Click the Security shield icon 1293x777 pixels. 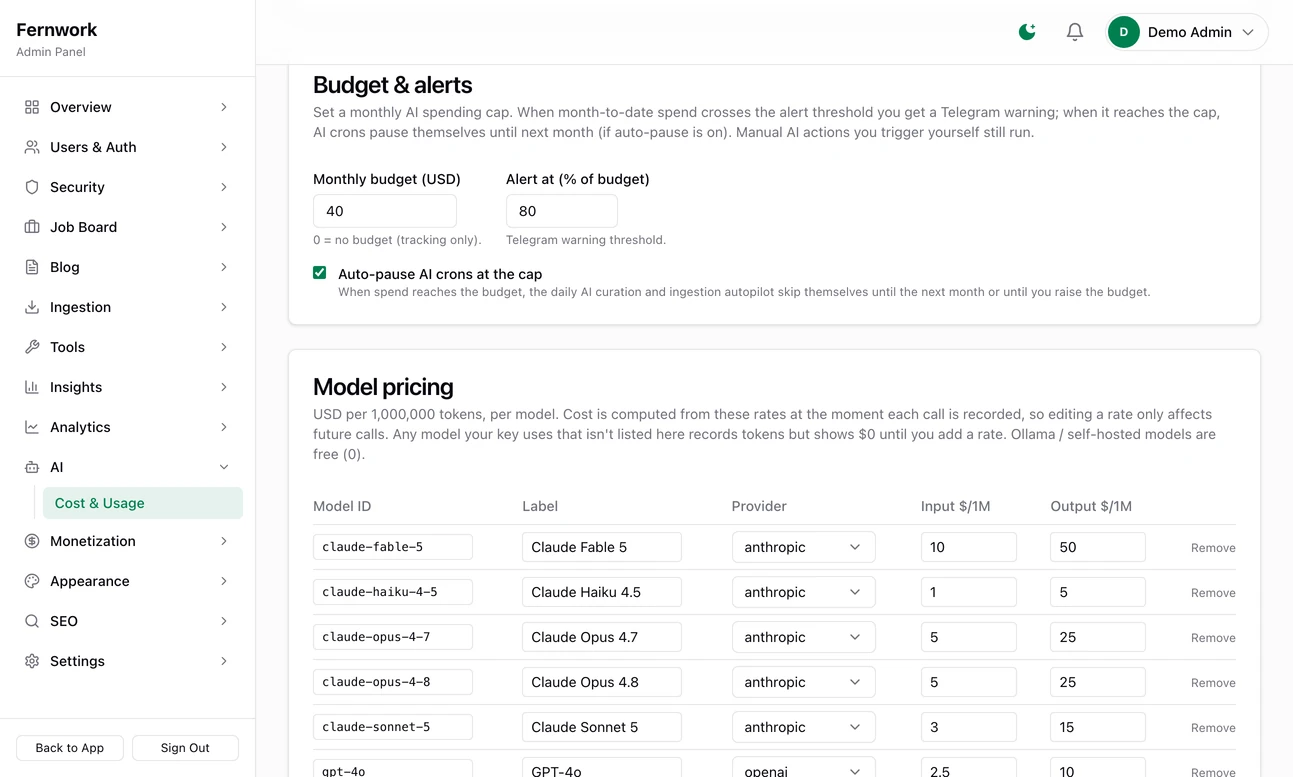coord(32,187)
